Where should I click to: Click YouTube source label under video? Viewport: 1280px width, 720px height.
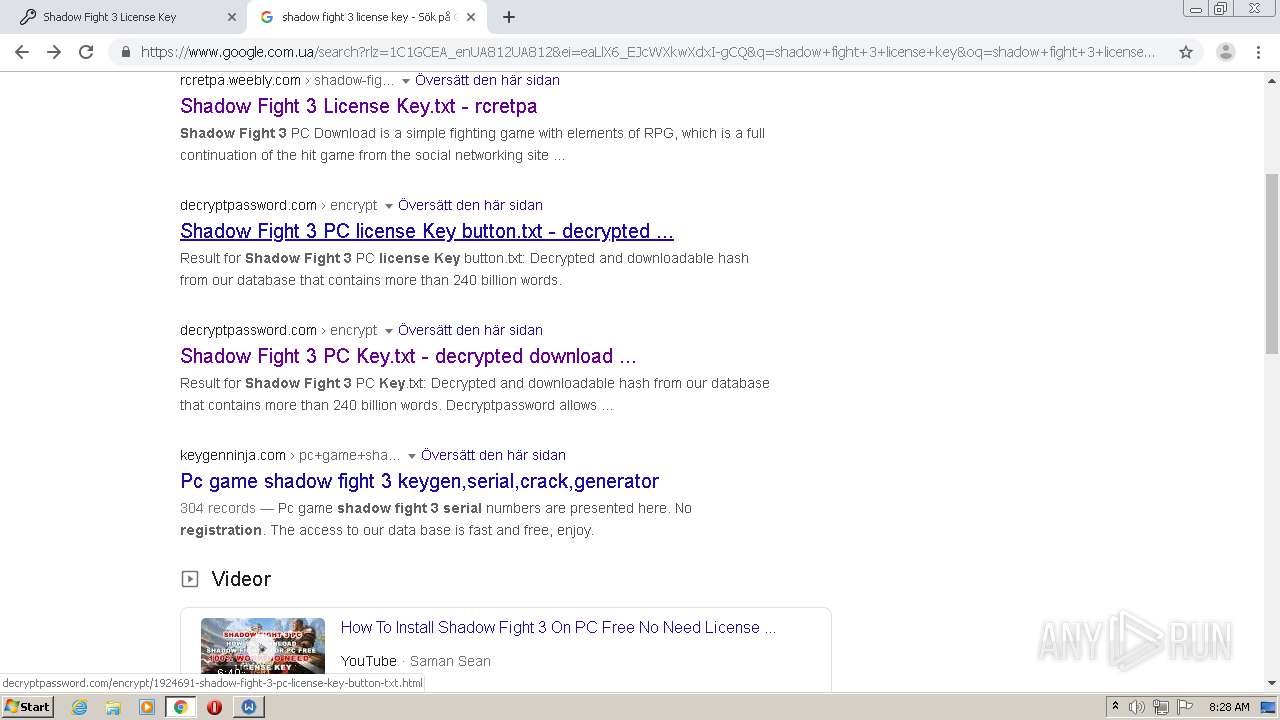click(368, 661)
